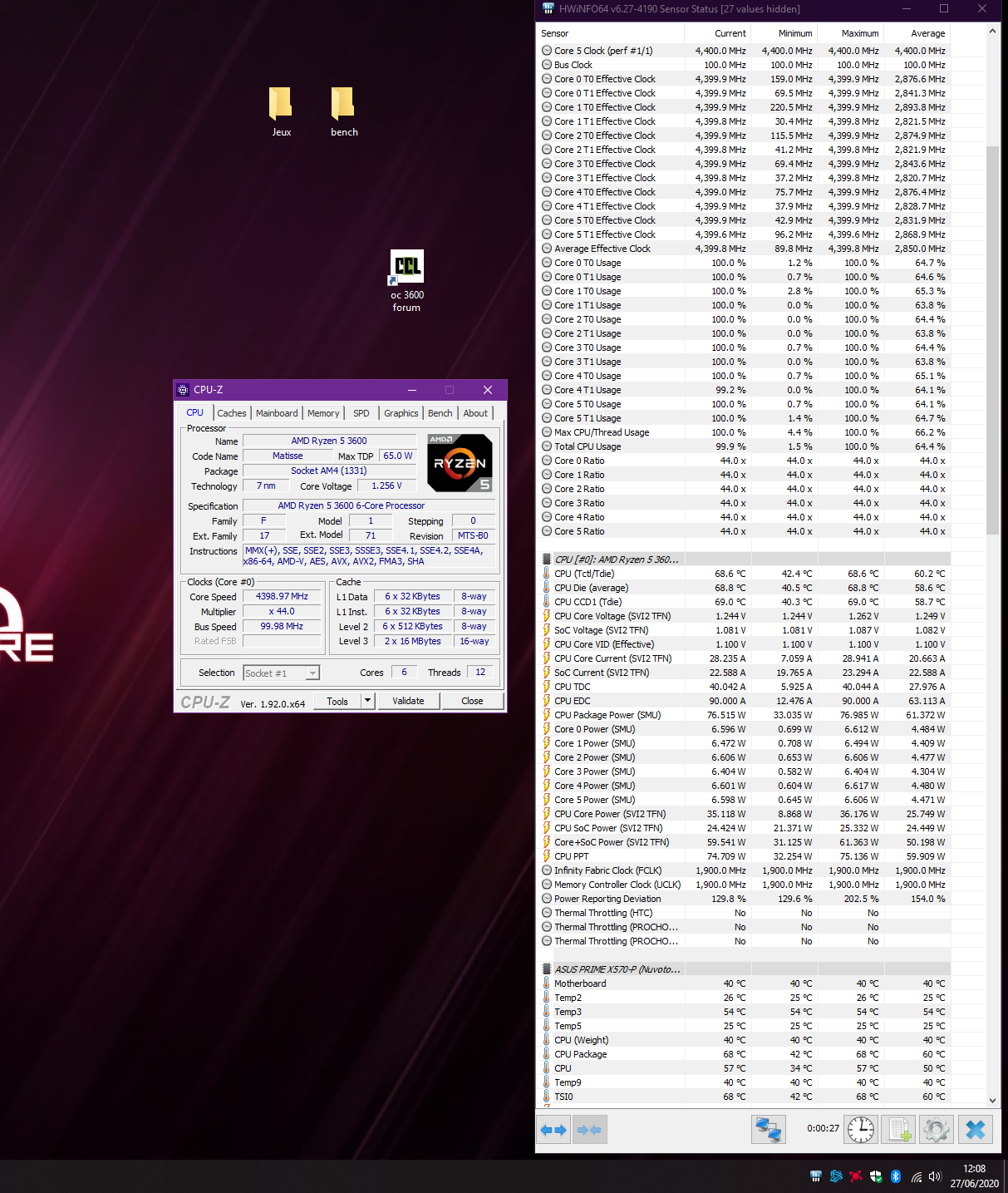
Task: Click the Maximum column header
Action: click(851, 33)
